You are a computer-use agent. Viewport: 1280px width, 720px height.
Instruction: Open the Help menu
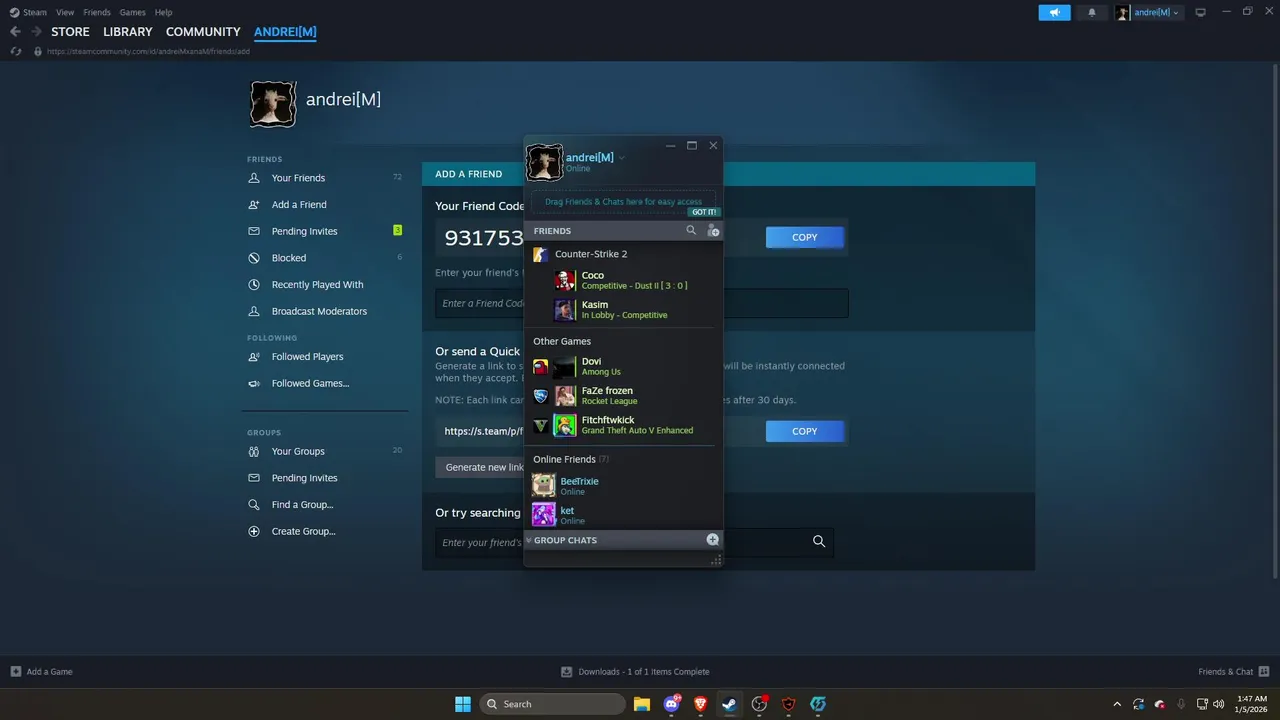[163, 12]
